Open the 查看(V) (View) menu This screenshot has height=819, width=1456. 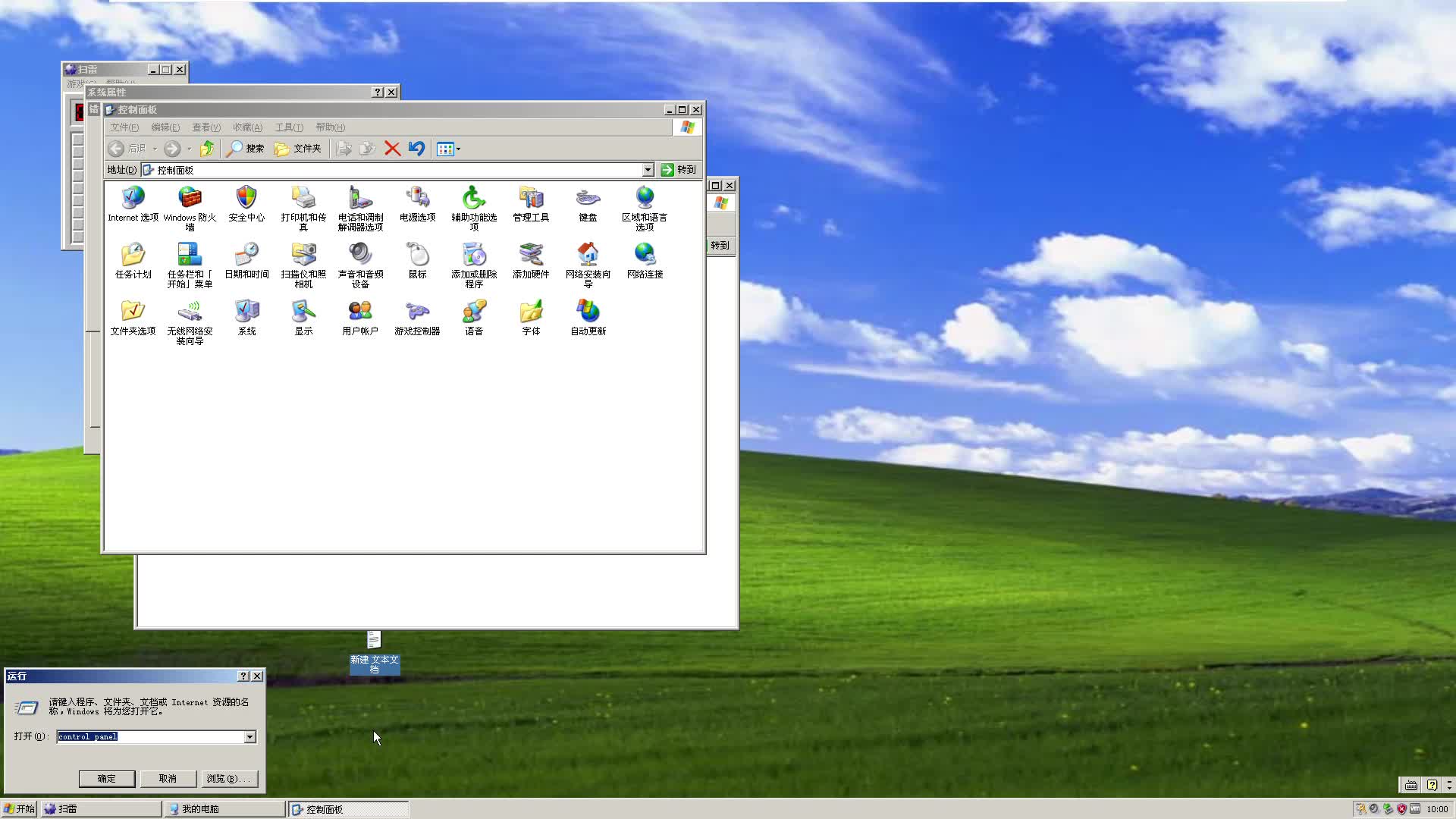click(206, 127)
